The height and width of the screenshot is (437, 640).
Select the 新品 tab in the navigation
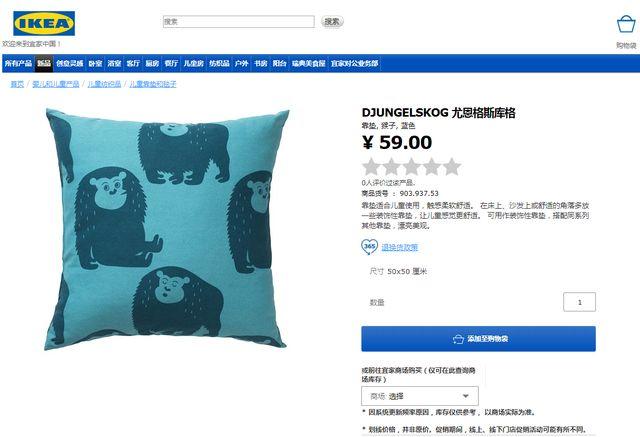coord(44,63)
